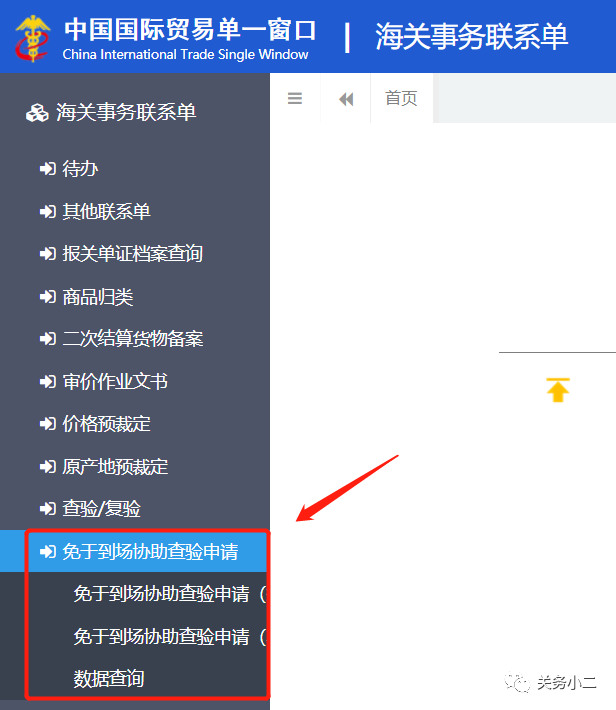
Task: Expand the 报关单证档案查询 section
Action: (x=135, y=254)
